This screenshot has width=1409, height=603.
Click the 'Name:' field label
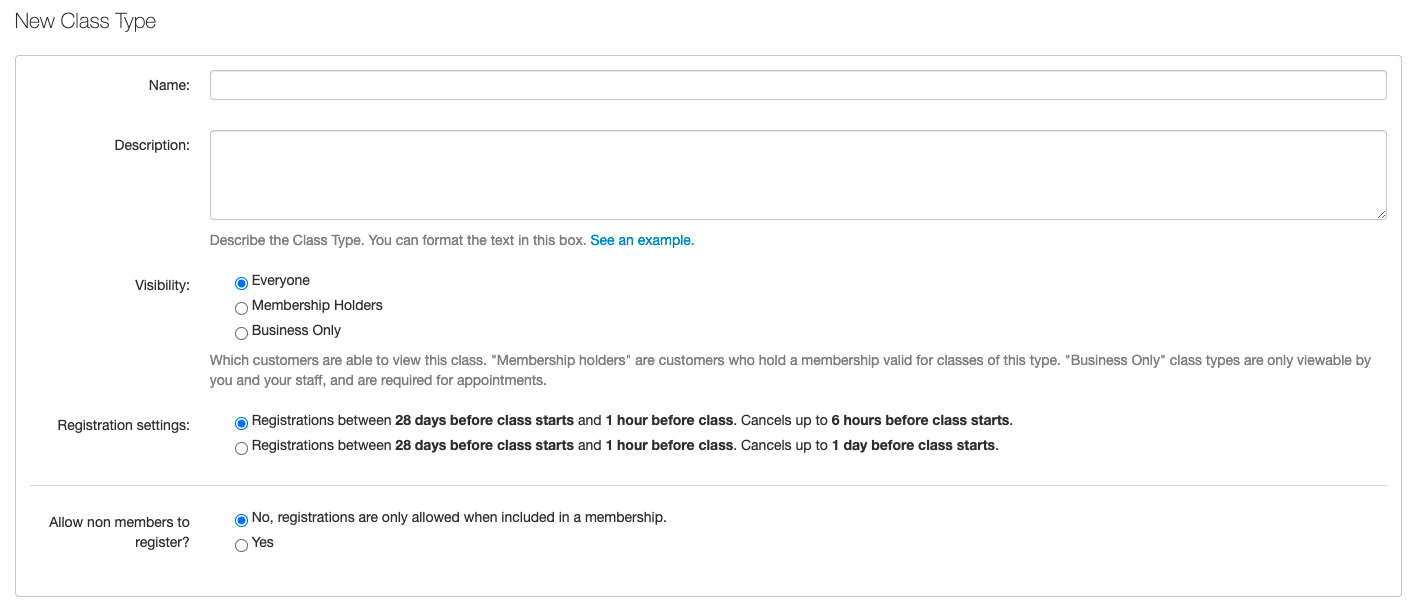pyautogui.click(x=169, y=86)
